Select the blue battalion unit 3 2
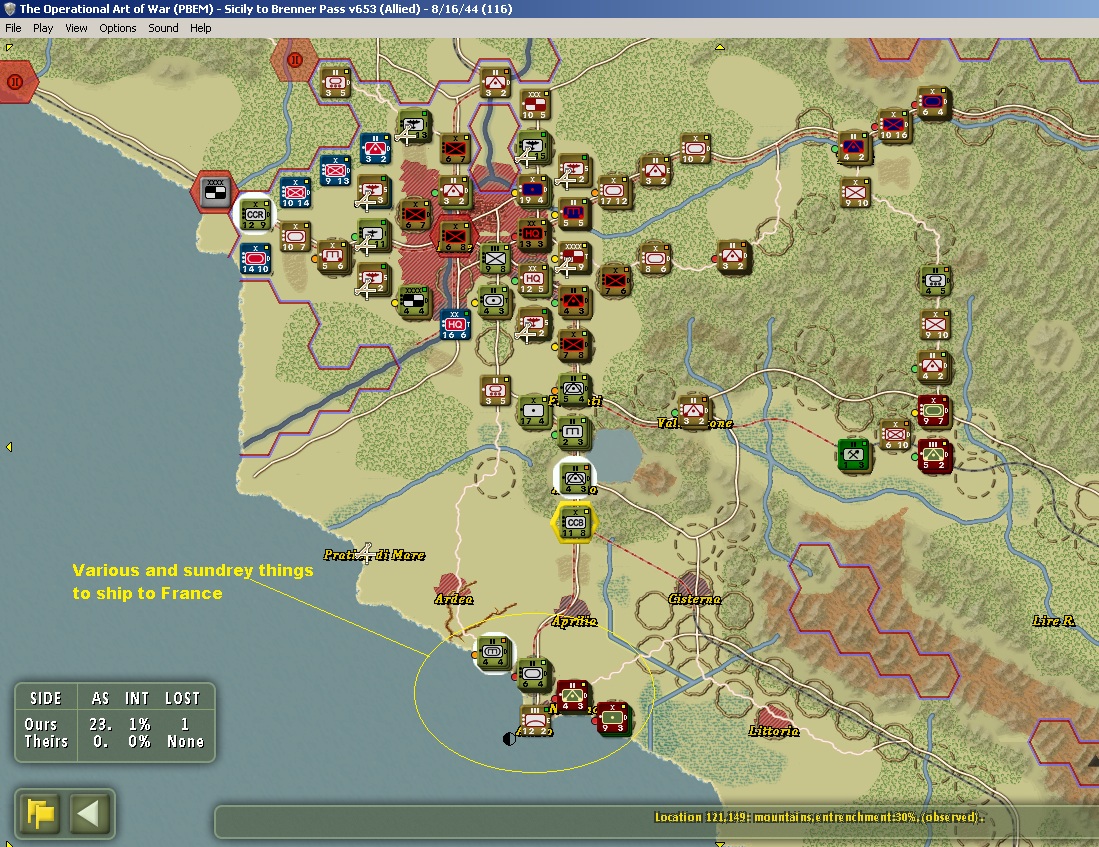The image size is (1099, 847). (x=375, y=148)
